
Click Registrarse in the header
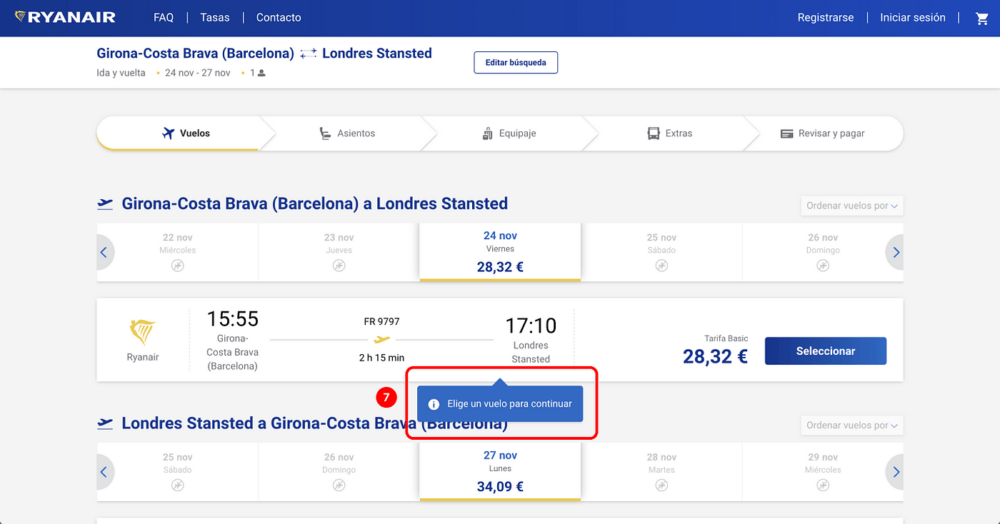[x=825, y=18]
